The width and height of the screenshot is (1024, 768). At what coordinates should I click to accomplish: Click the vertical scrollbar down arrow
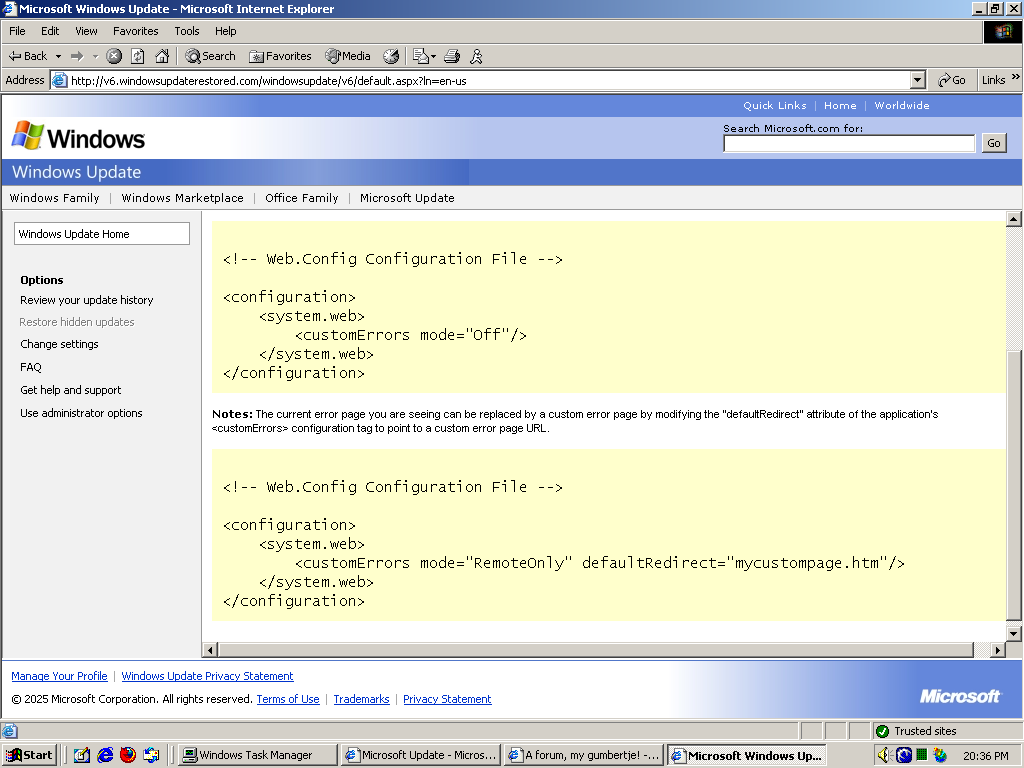[1013, 633]
